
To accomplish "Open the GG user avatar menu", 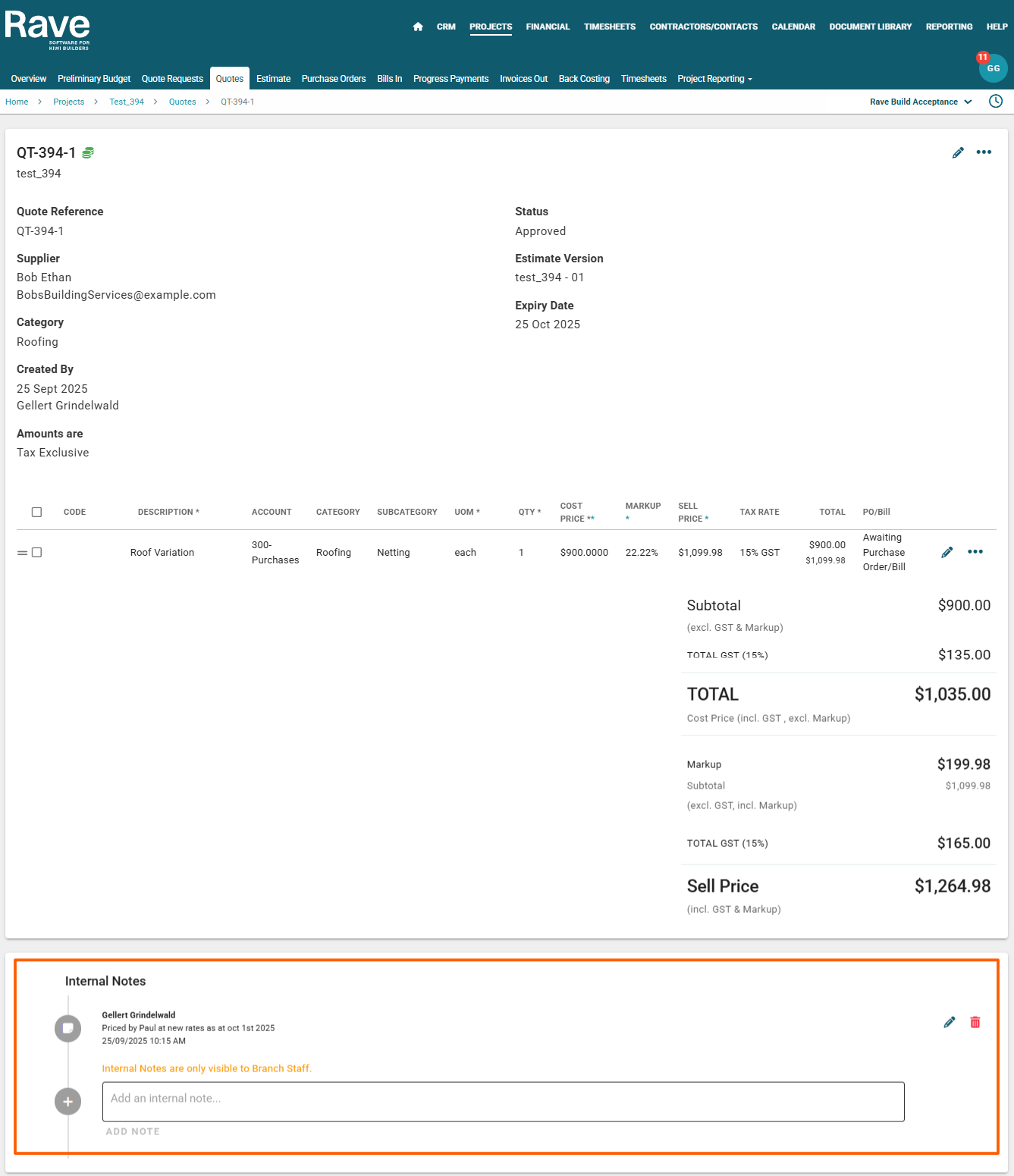I will tap(993, 68).
